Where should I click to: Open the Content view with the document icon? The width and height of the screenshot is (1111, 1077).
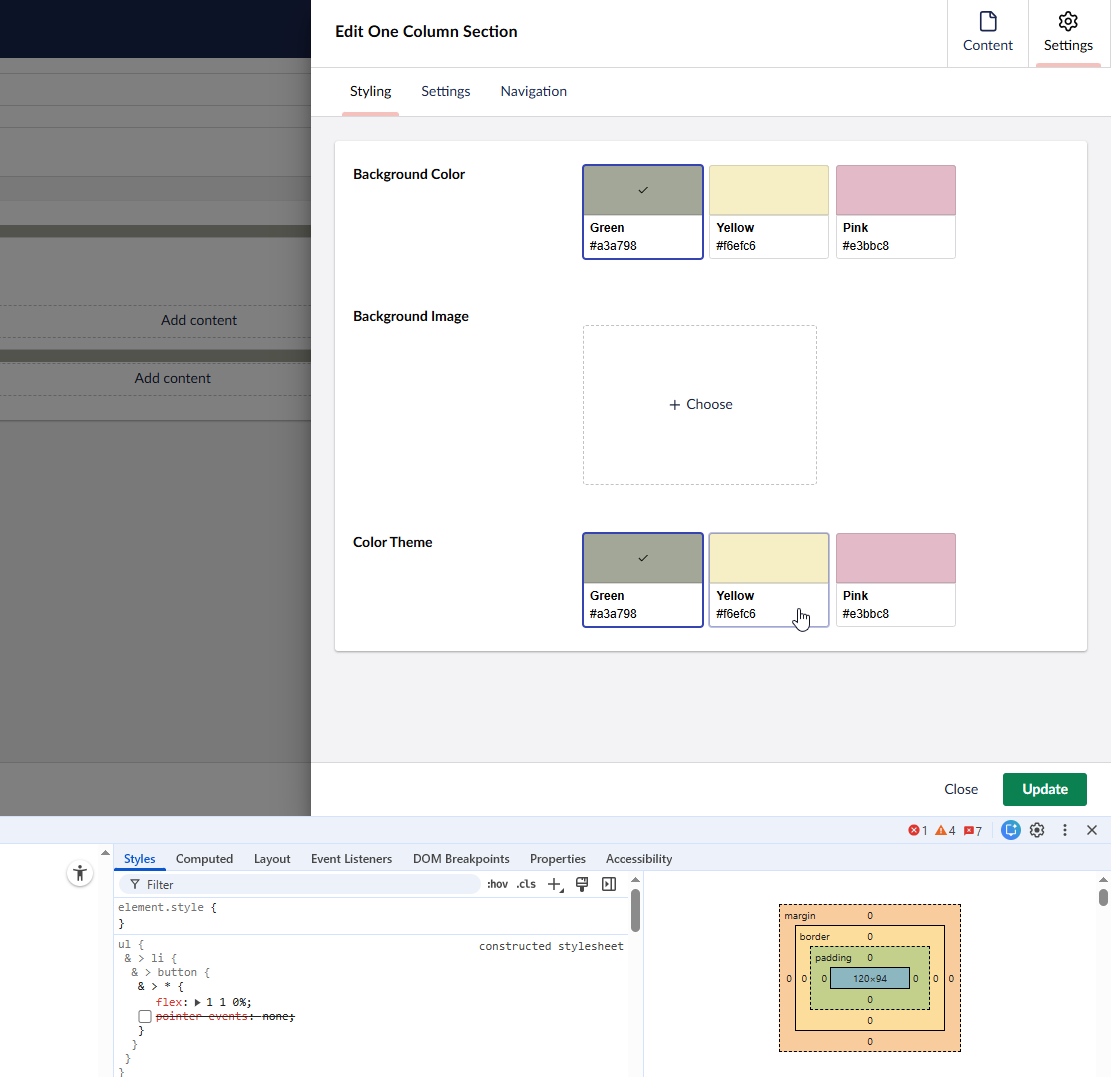987,33
